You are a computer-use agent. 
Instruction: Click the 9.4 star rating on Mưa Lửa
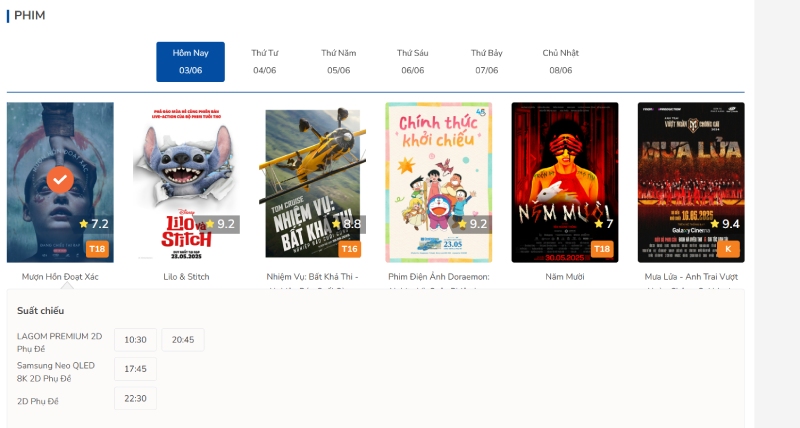click(x=726, y=224)
